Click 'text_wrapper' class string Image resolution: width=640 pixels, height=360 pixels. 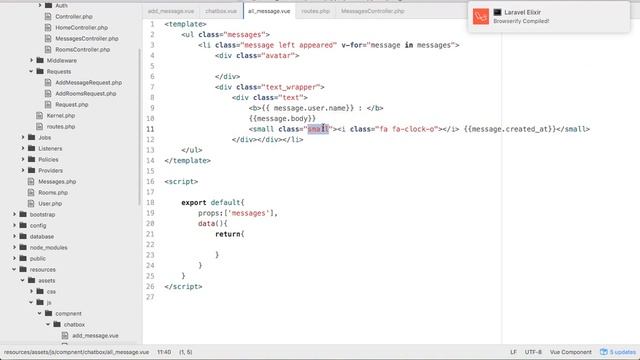pos(291,87)
